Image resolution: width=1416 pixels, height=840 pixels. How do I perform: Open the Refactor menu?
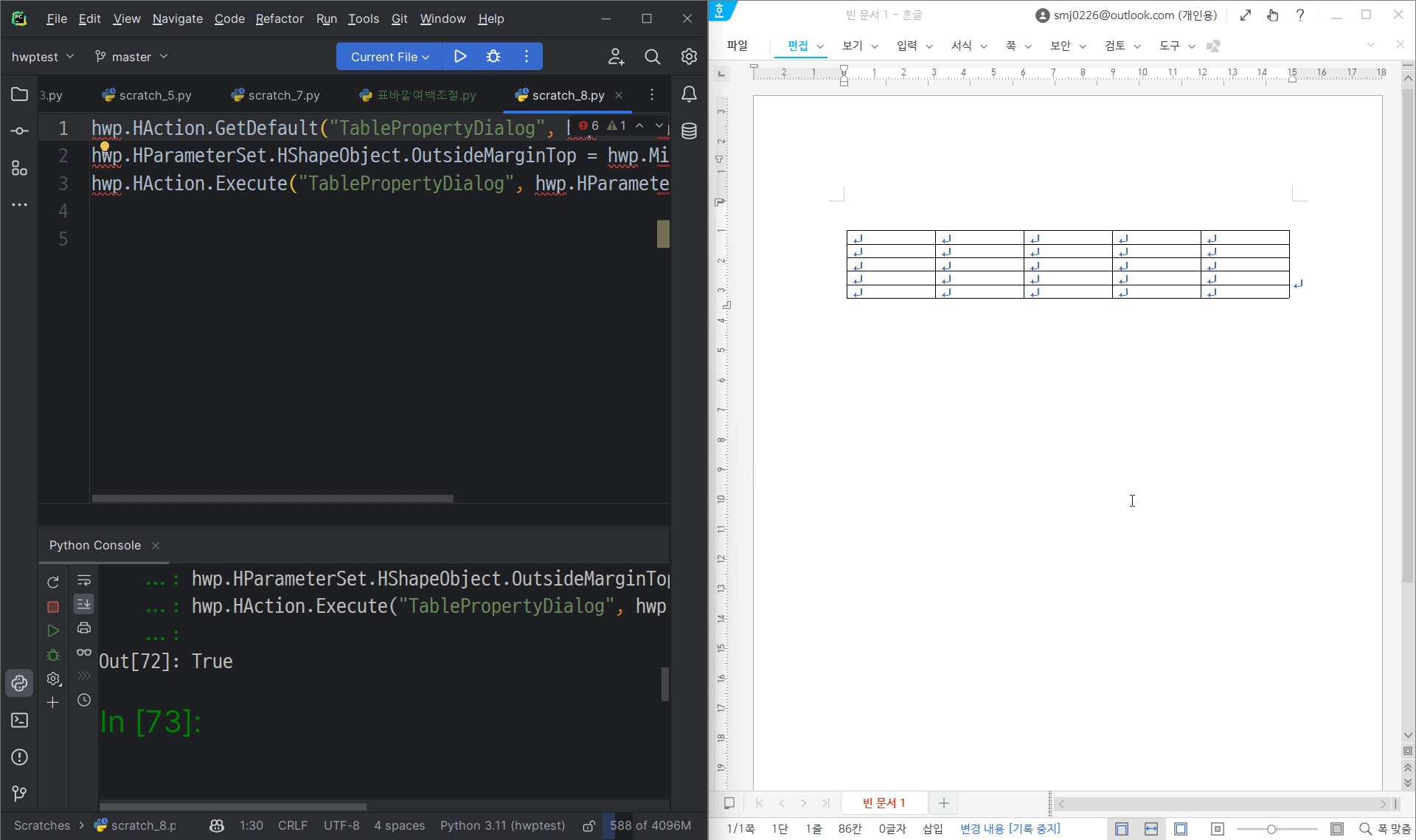(x=280, y=18)
